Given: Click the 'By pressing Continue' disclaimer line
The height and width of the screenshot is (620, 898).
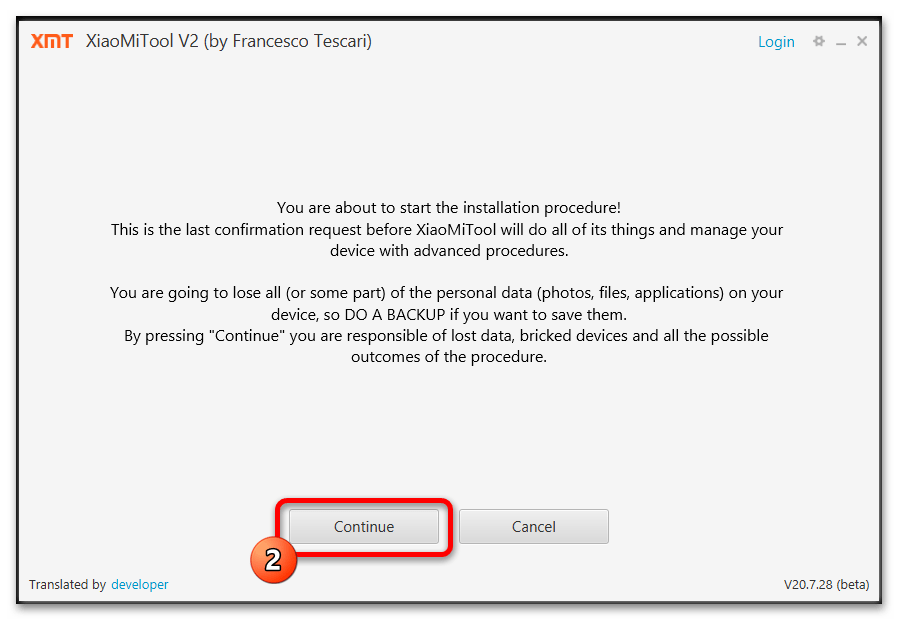Looking at the screenshot, I should click(446, 335).
